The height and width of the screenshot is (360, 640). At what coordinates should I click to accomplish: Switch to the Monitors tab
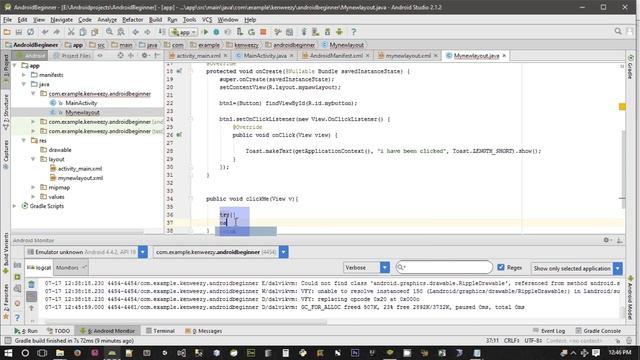[71, 268]
